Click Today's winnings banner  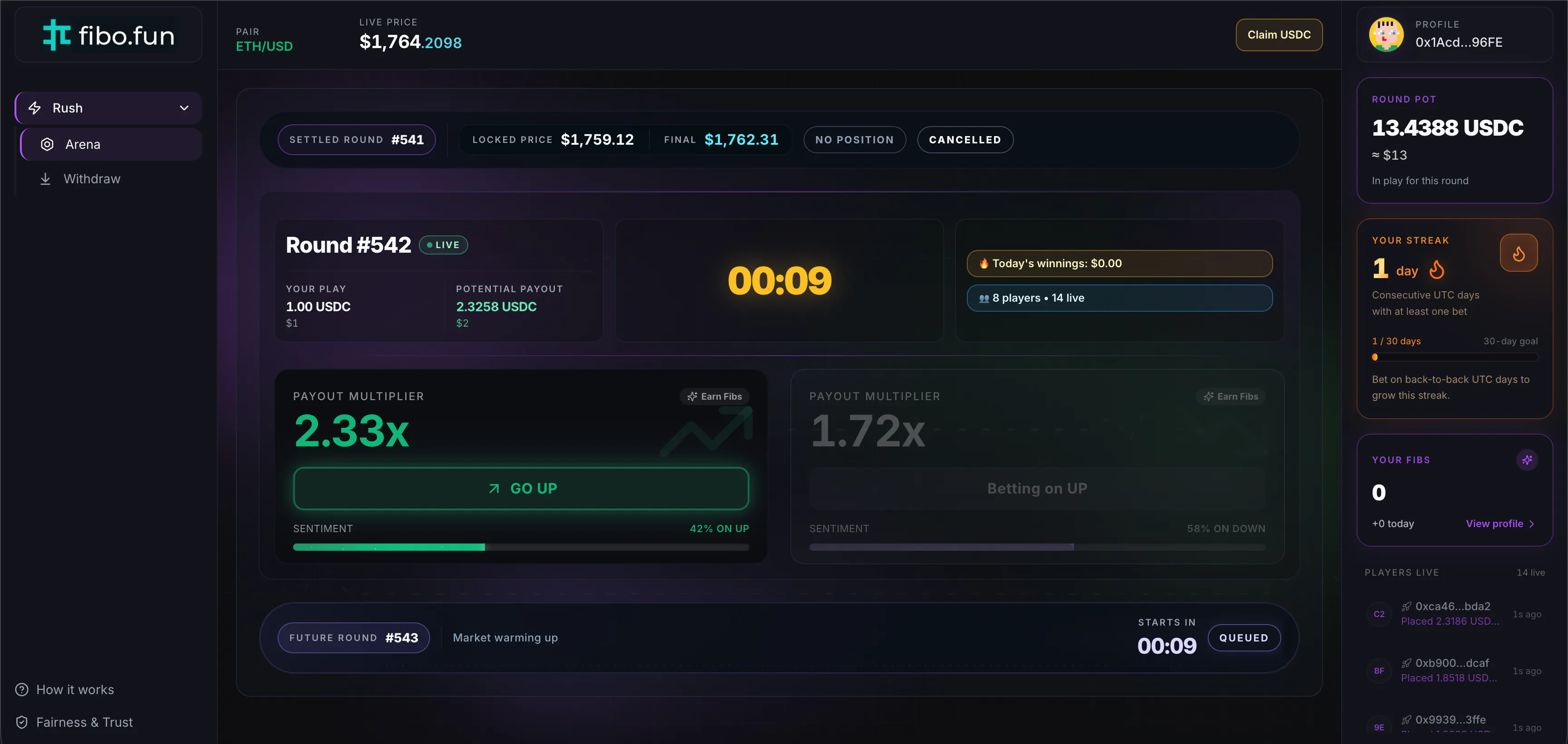(x=1119, y=263)
